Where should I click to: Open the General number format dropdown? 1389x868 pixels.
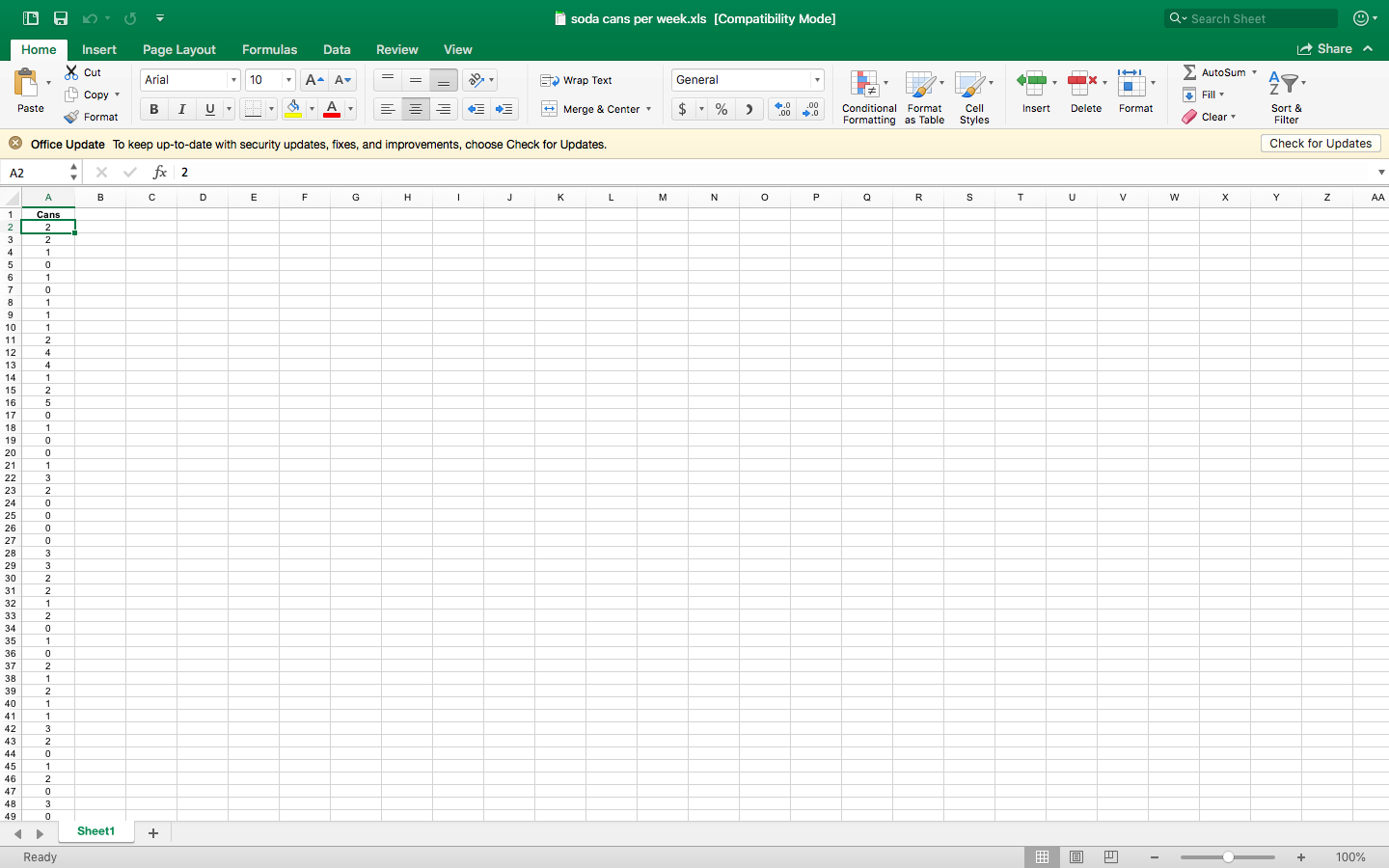(816, 79)
